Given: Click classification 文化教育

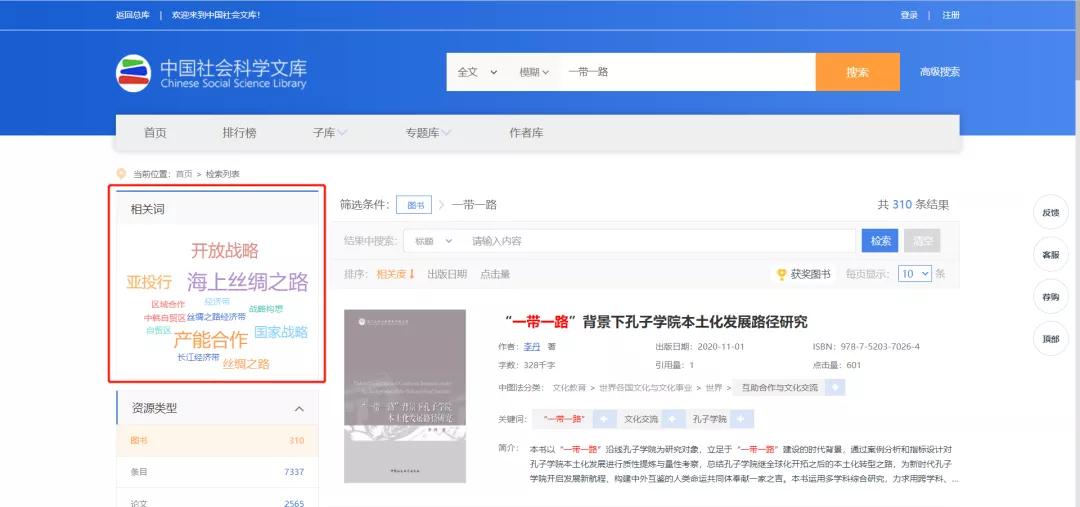Looking at the screenshot, I should point(569,388).
